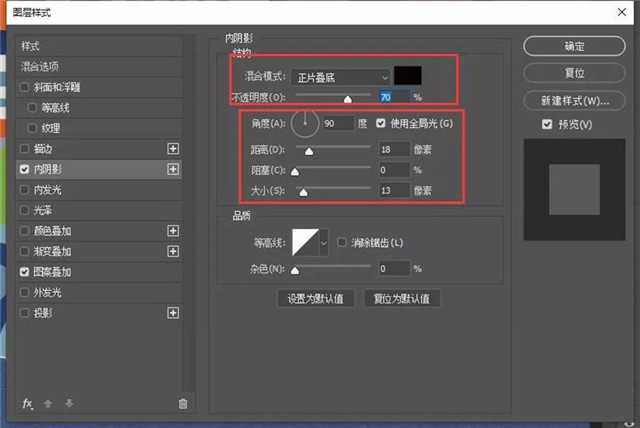Add another 描边 effect with plus icon
The height and width of the screenshot is (428, 640).
tap(172, 149)
